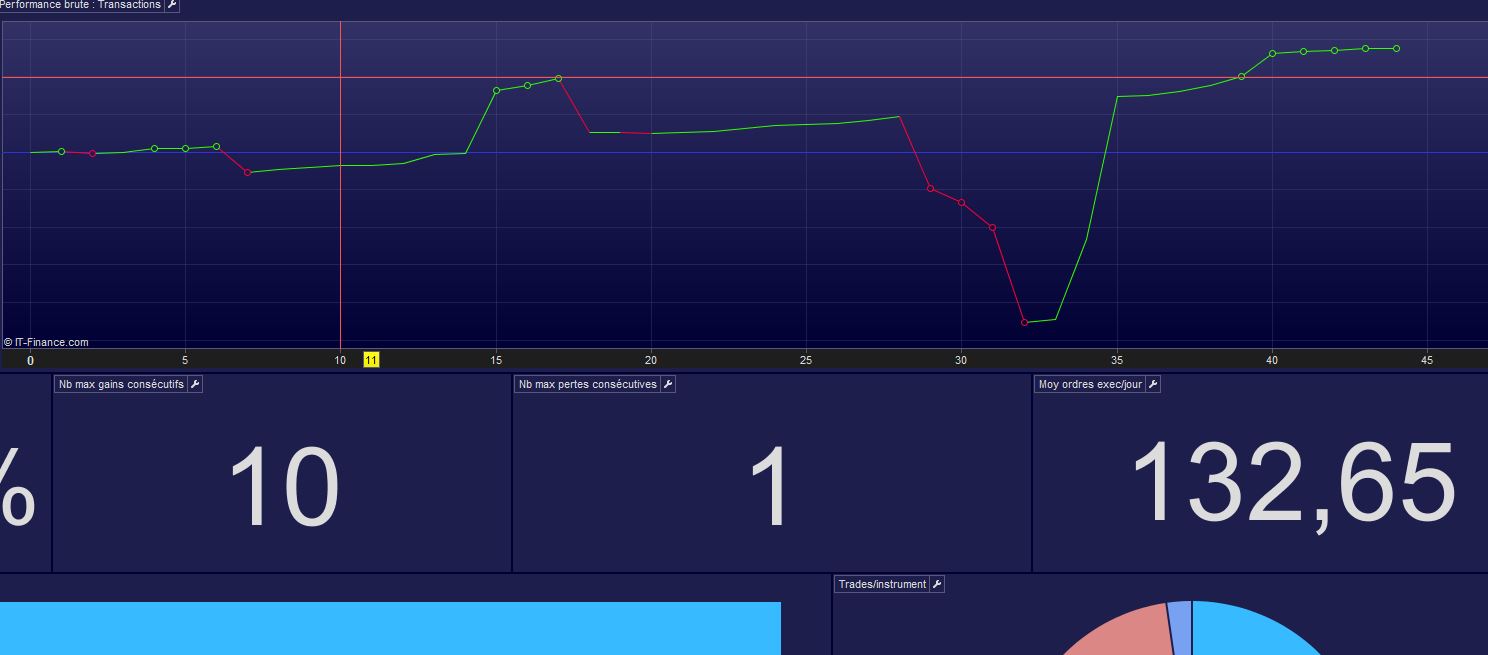Viewport: 1488px width, 655px height.
Task: Click the x-axis label 45
Action: [1427, 360]
